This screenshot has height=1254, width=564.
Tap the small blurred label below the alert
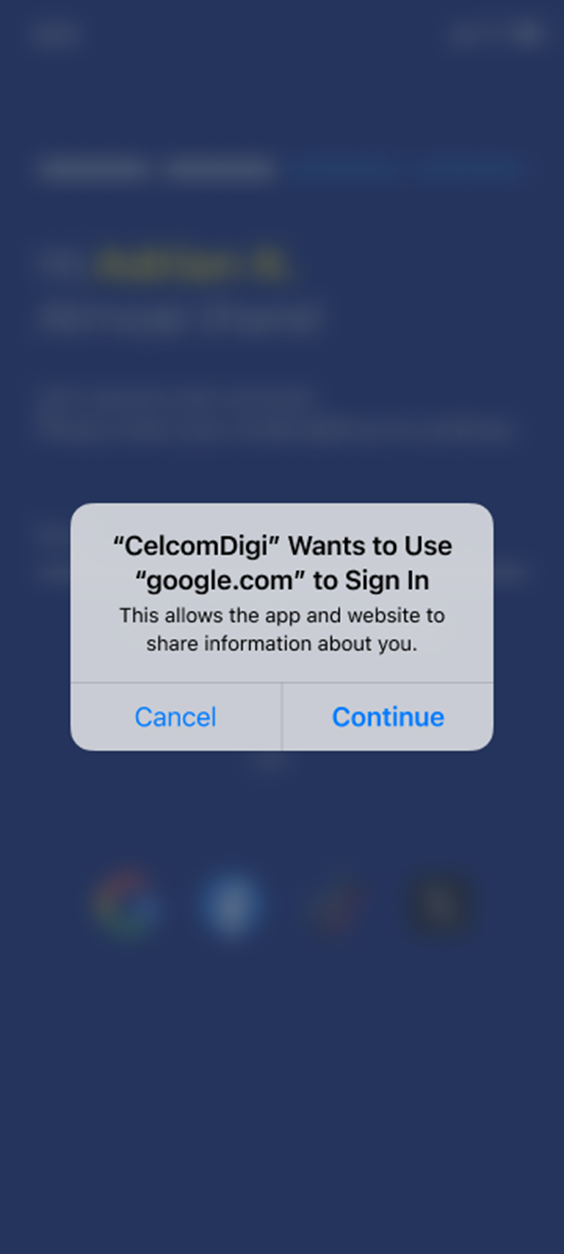pyautogui.click(x=272, y=765)
